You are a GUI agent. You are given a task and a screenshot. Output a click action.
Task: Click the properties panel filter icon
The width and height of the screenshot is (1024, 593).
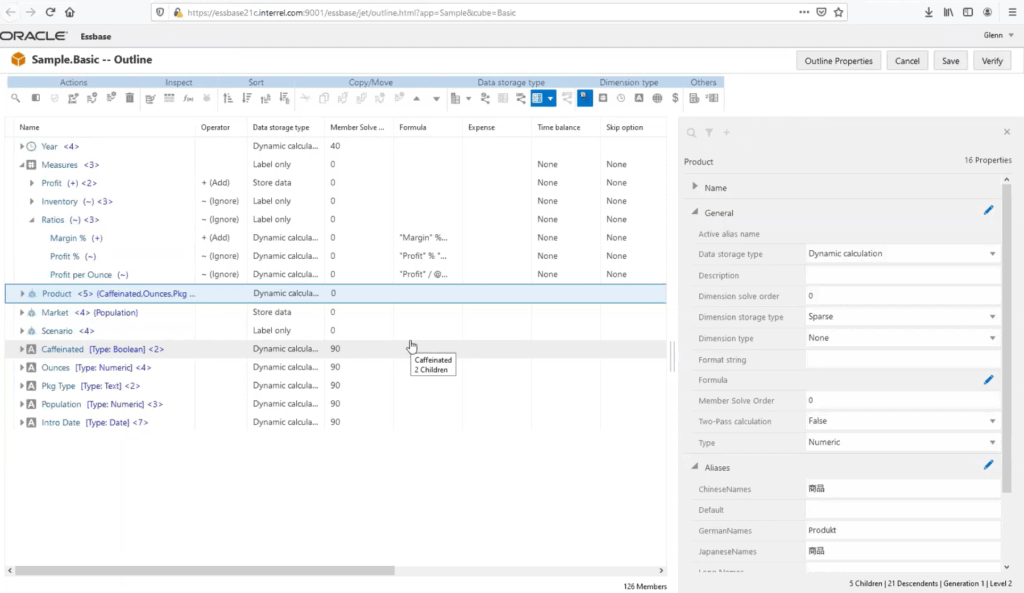pyautogui.click(x=709, y=133)
